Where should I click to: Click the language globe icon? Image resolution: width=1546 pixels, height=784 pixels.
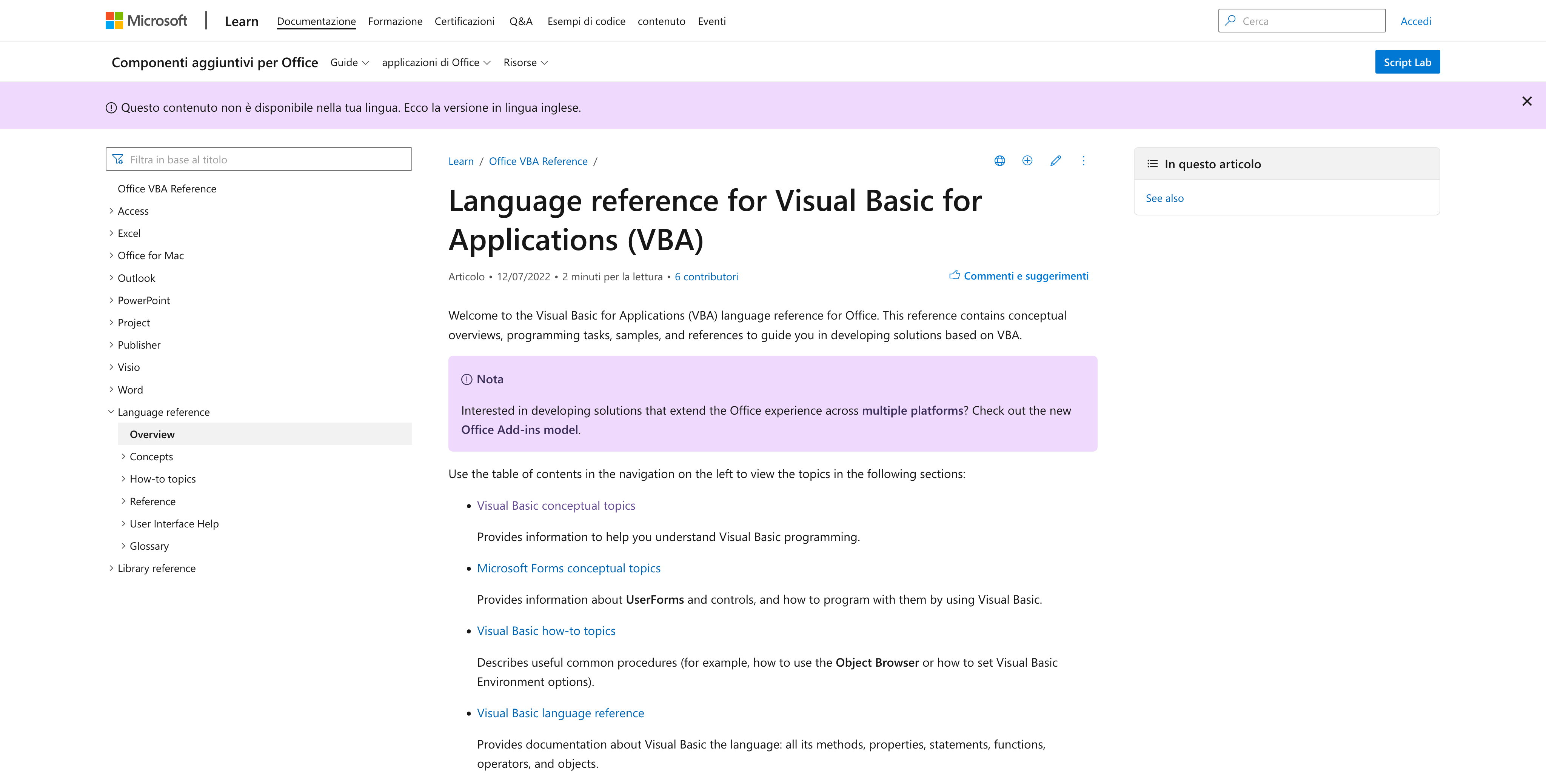point(999,161)
